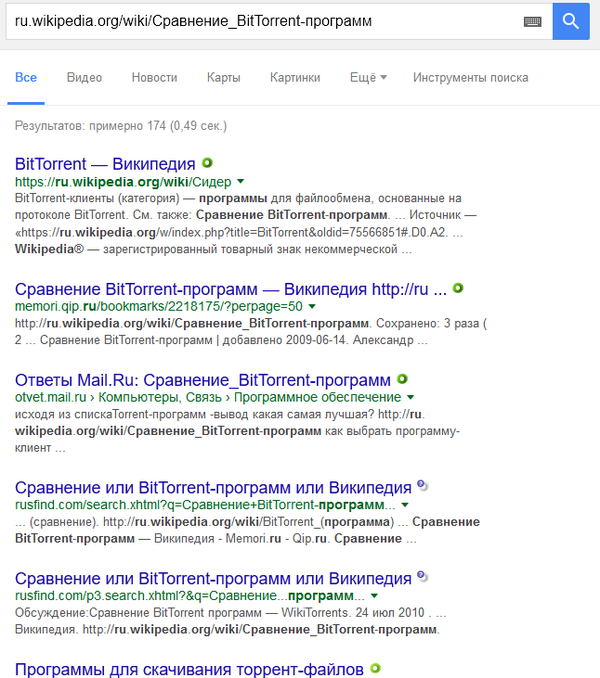The height and width of the screenshot is (678, 600).
Task: Open the on-screen keyboard icon
Action: [x=532, y=21]
